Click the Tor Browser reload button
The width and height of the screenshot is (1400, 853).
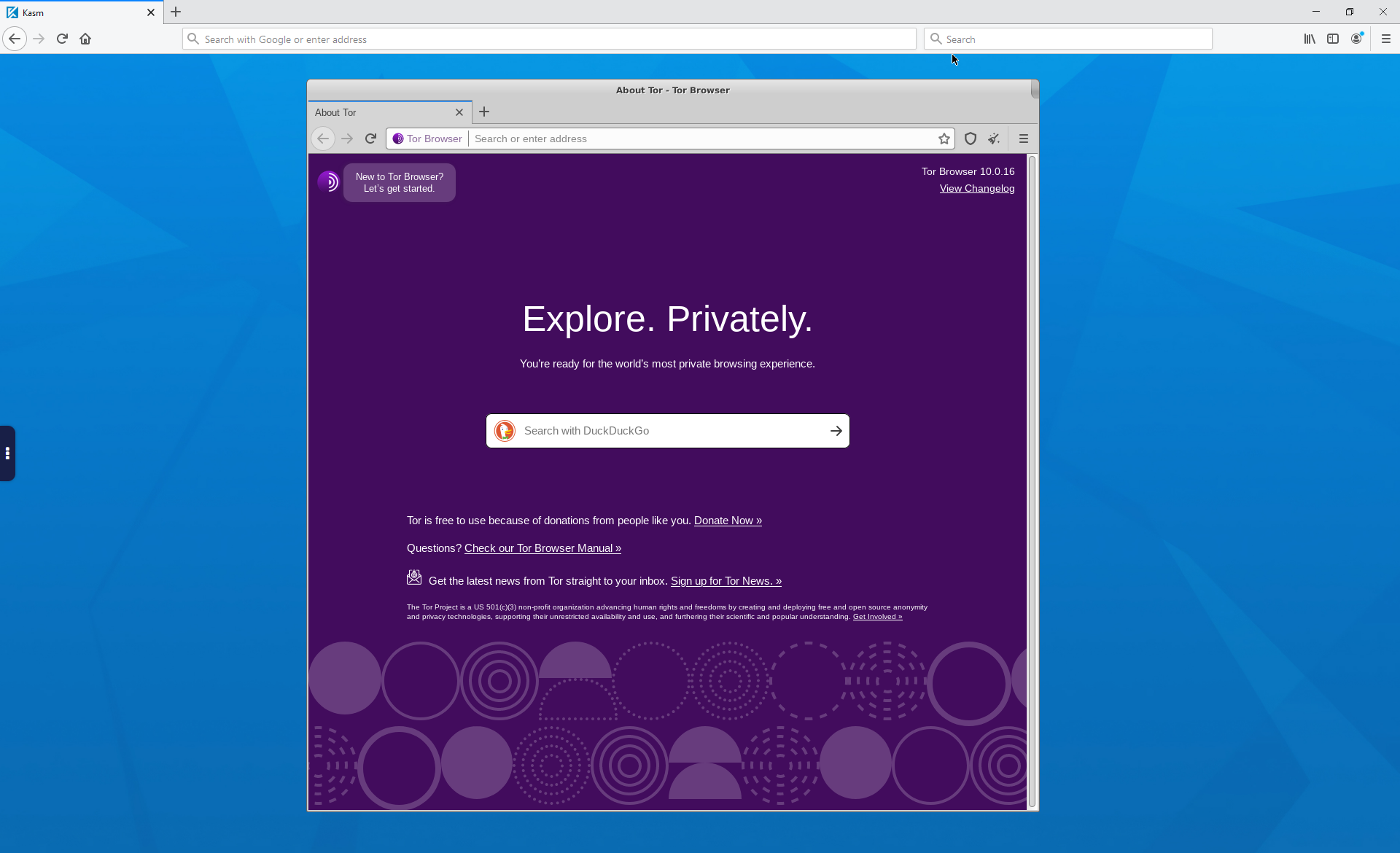[x=371, y=138]
